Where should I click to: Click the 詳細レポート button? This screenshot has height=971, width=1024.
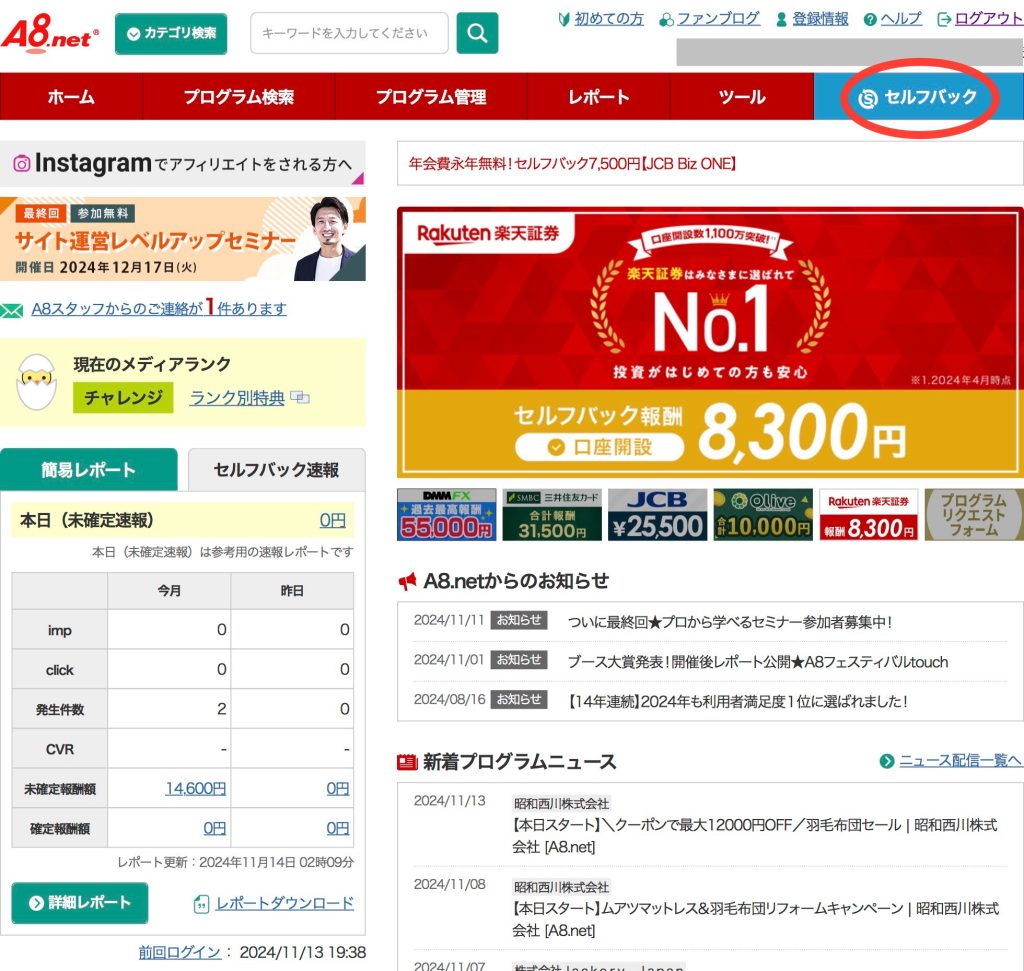pyautogui.click(x=80, y=903)
